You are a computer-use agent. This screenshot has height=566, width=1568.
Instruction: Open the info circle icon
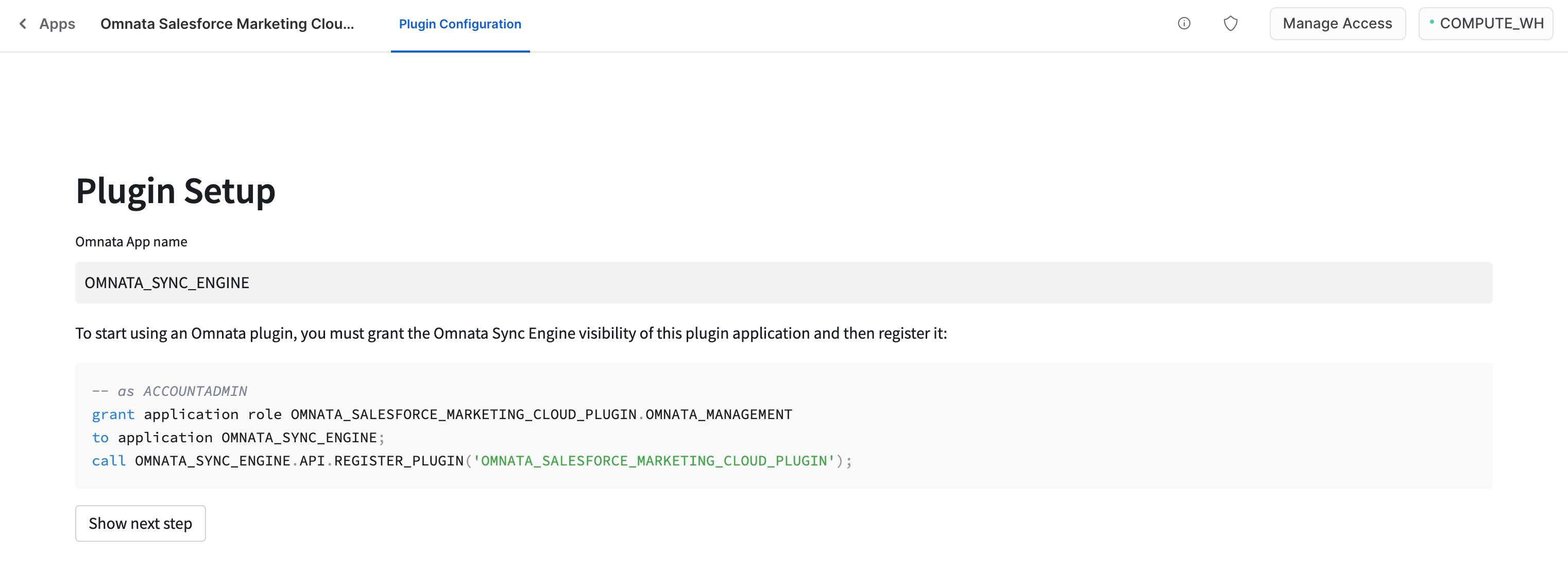(1183, 24)
